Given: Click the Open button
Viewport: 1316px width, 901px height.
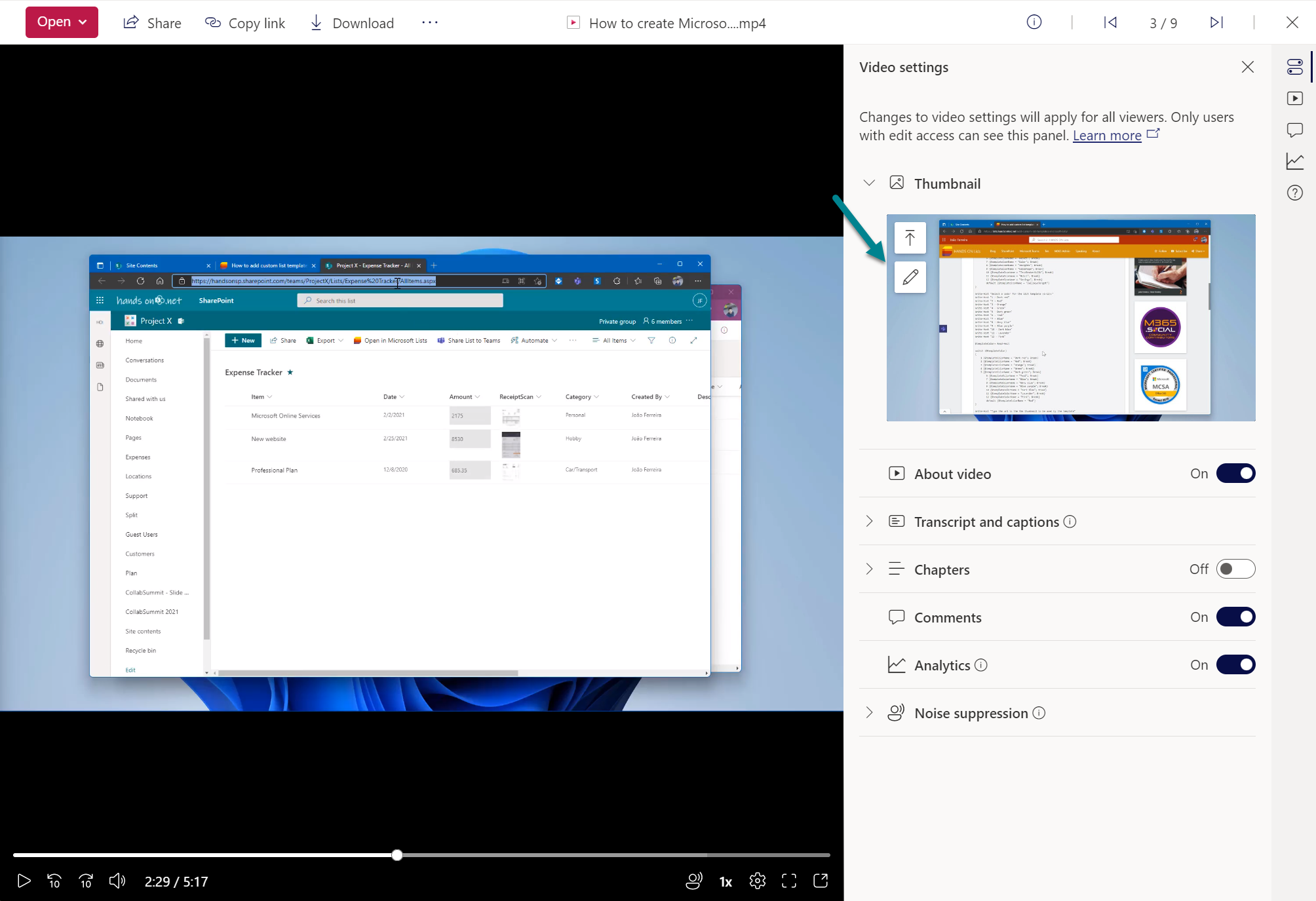Looking at the screenshot, I should coord(62,22).
